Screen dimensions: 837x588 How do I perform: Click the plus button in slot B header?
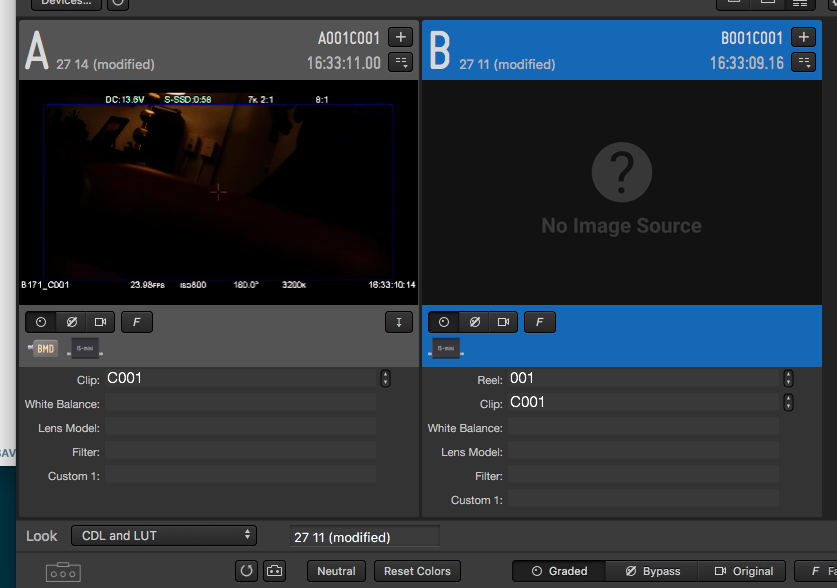click(803, 37)
